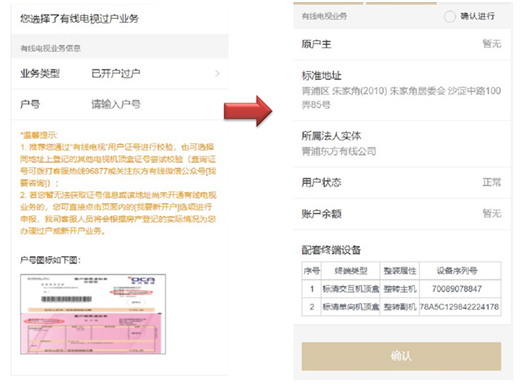
Task: Click the 用户状态 label
Action: pyautogui.click(x=321, y=182)
